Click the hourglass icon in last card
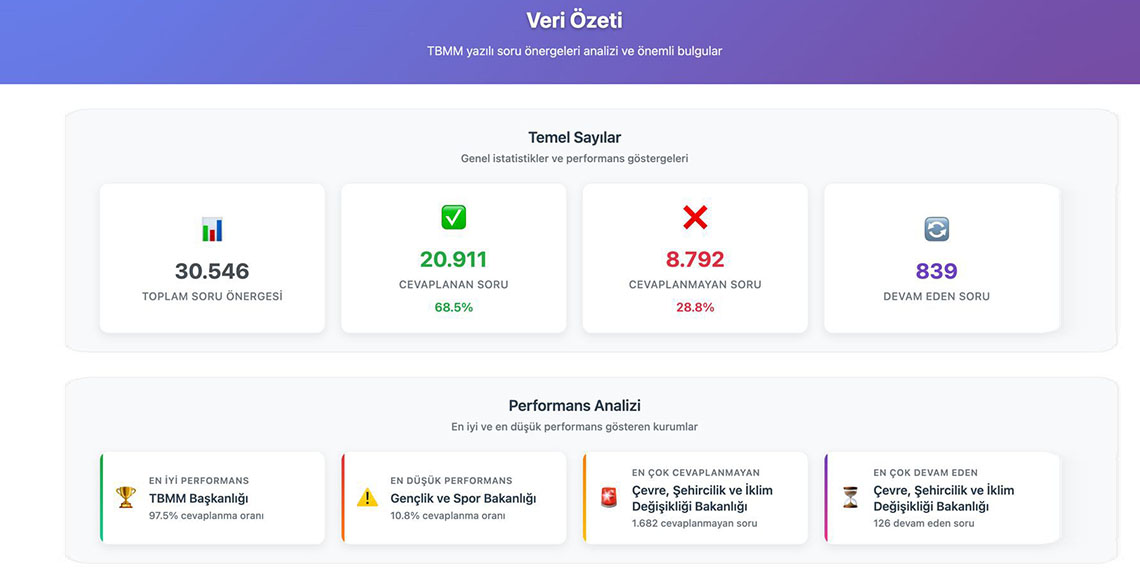The height and width of the screenshot is (570, 1140). click(850, 497)
